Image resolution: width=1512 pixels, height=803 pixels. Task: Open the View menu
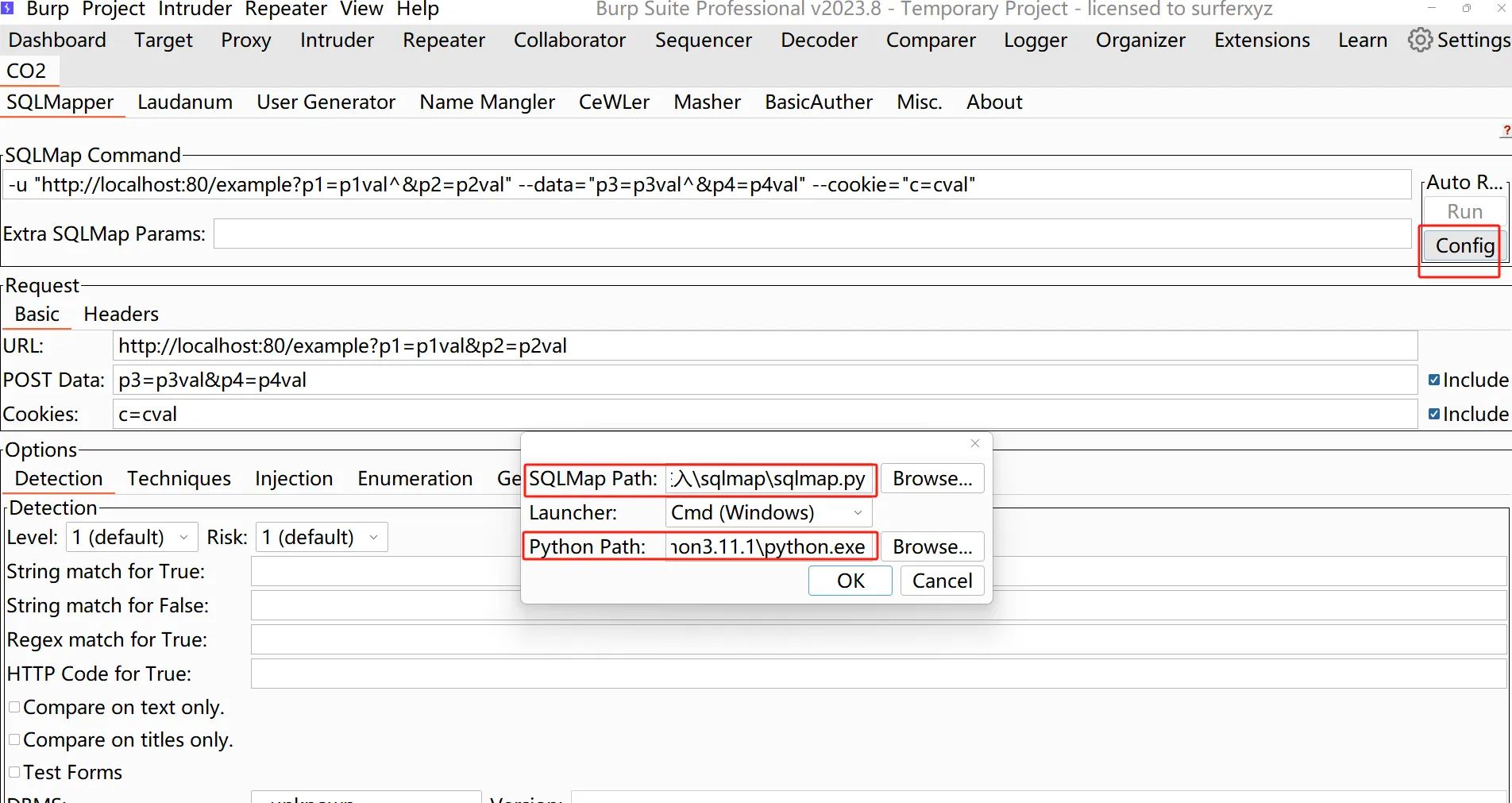tap(362, 9)
